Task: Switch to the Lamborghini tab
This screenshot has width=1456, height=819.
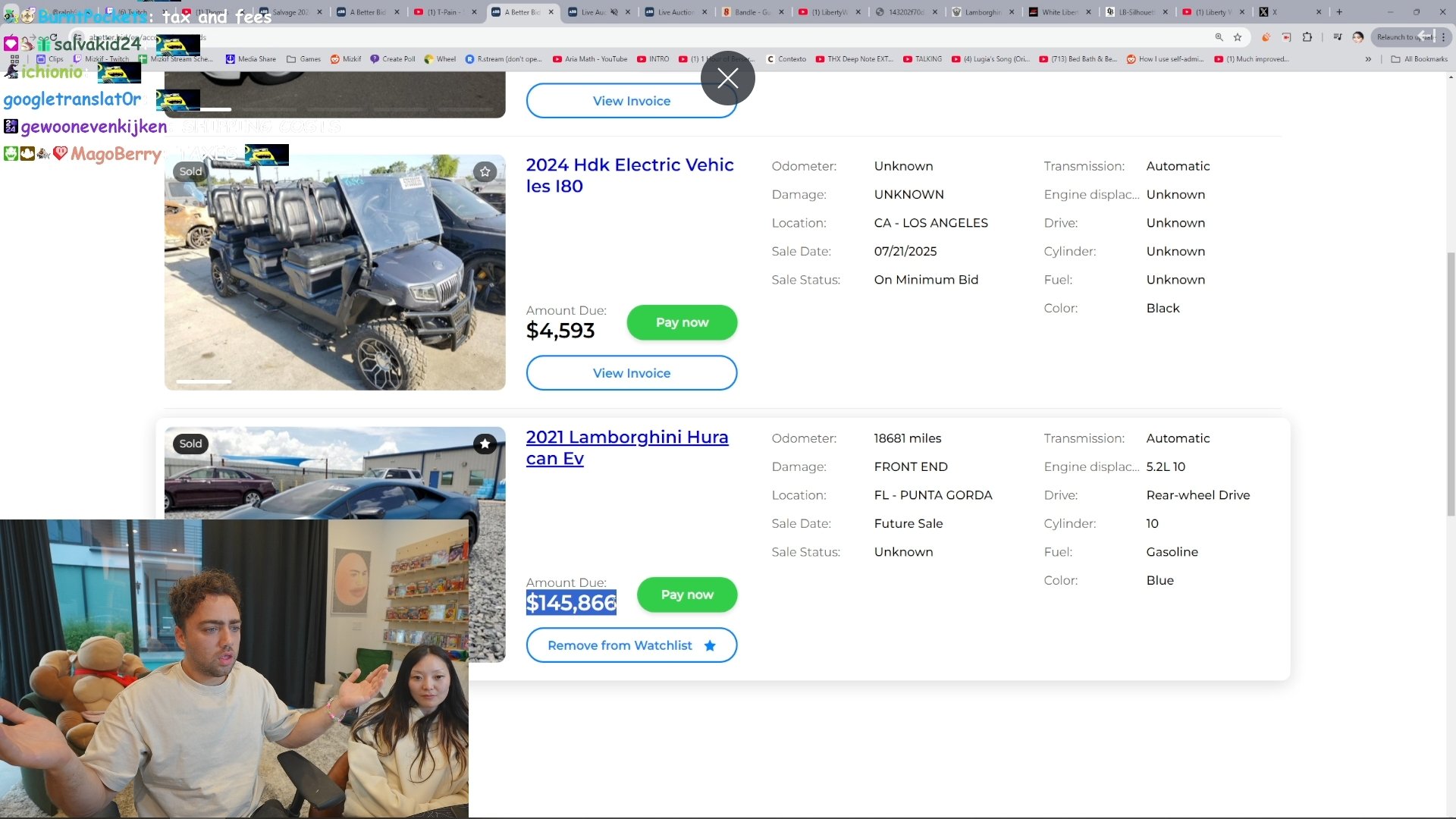Action: 981,12
